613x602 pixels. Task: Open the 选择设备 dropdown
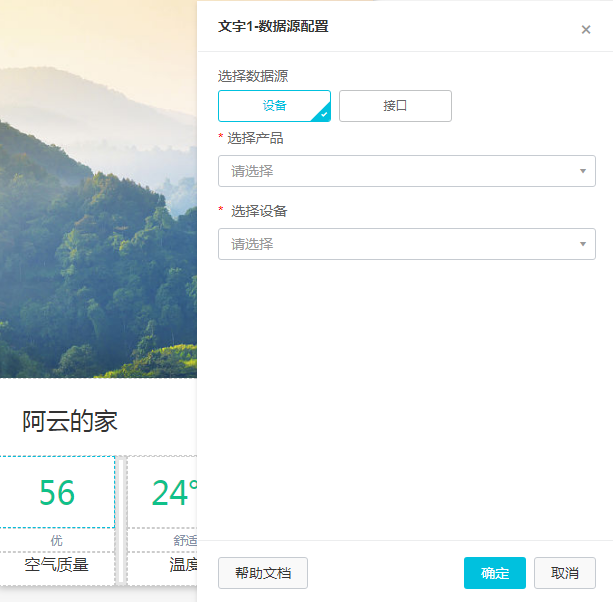[407, 244]
